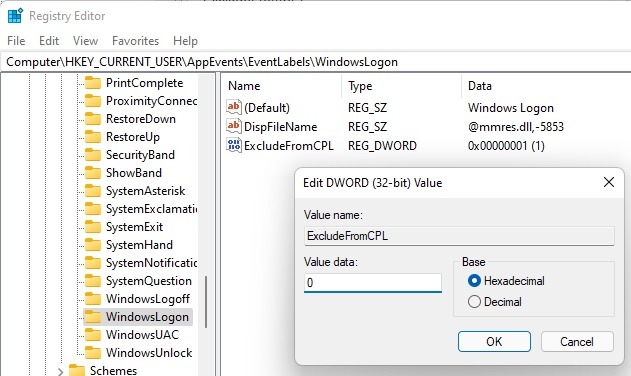Select the WindowsLogon folder icon
The width and height of the screenshot is (631, 376).
[x=93, y=317]
